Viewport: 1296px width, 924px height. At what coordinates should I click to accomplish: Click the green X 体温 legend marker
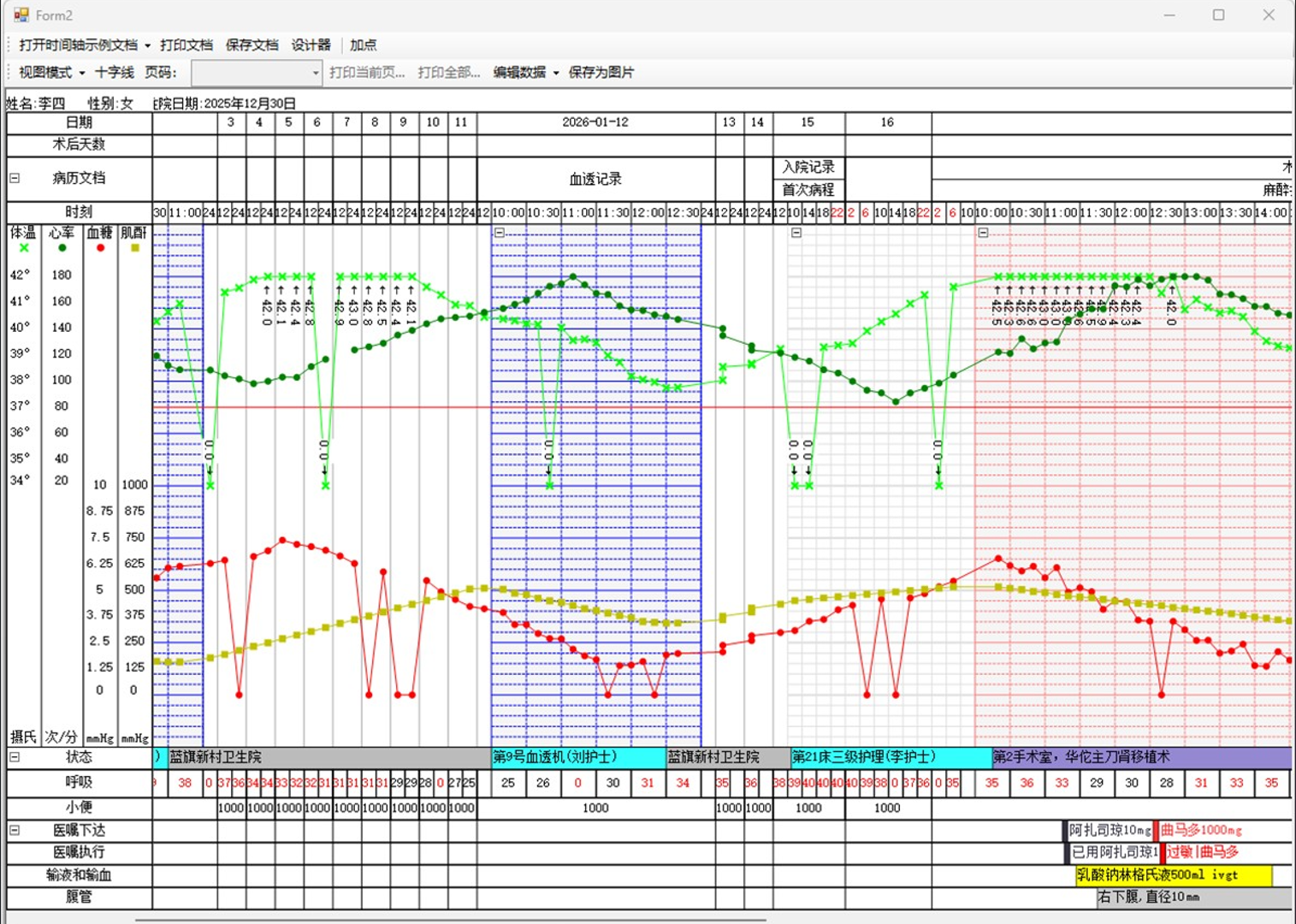[x=24, y=248]
